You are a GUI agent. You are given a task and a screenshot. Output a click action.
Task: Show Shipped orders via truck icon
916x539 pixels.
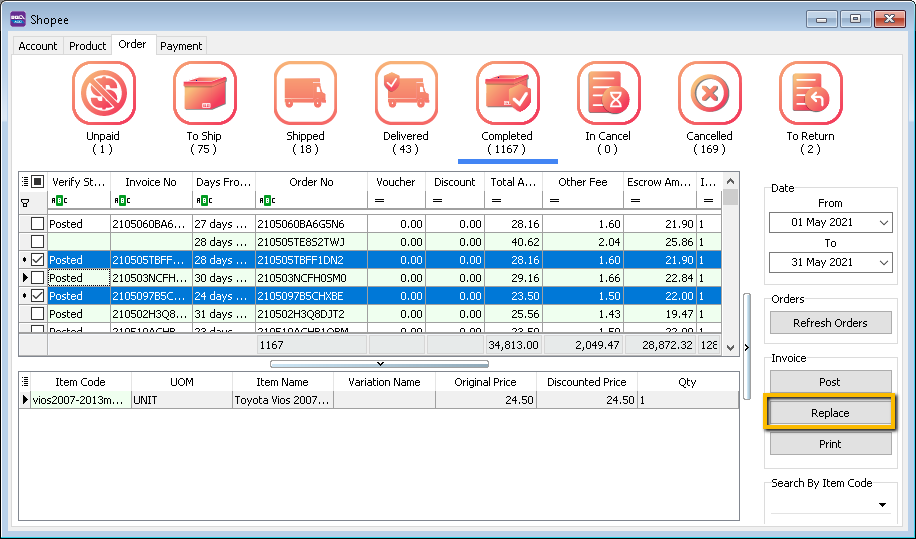[x=305, y=94]
